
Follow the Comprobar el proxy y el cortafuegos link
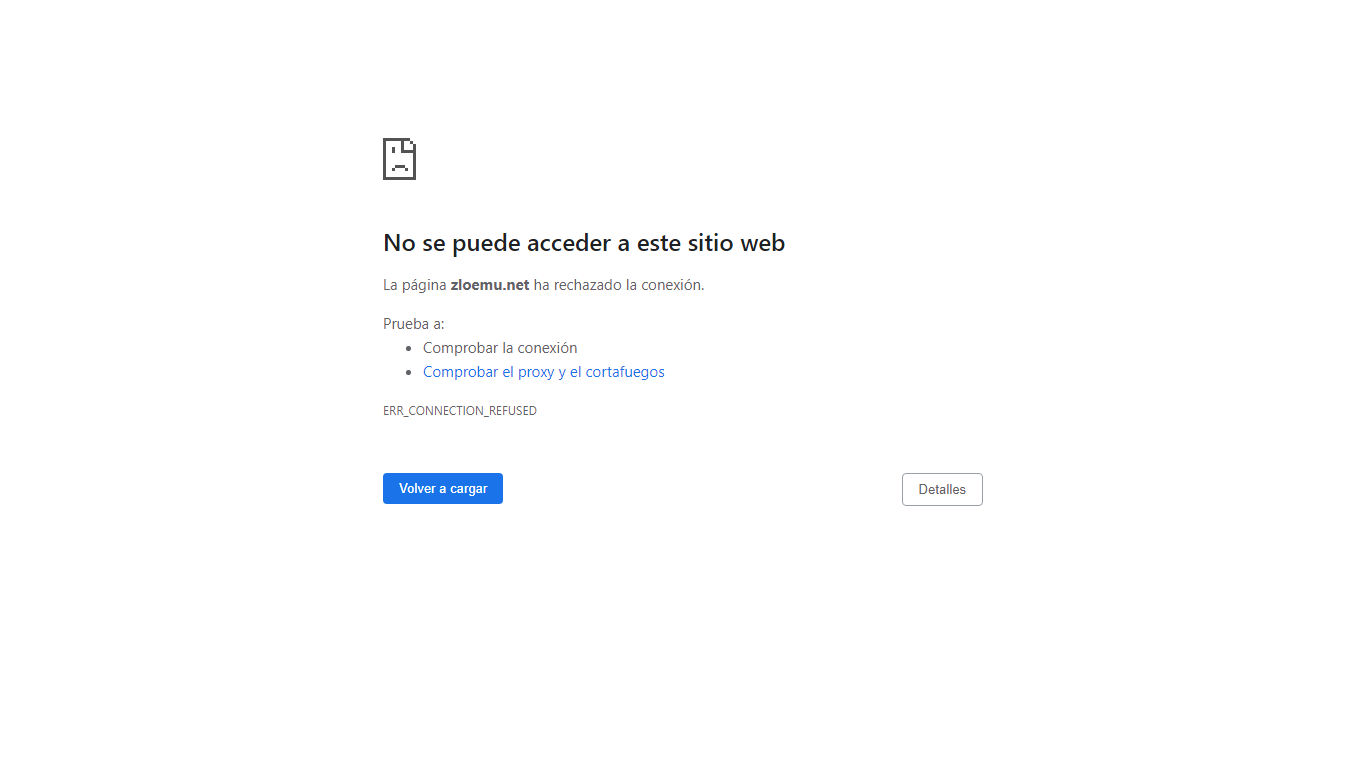(x=544, y=372)
